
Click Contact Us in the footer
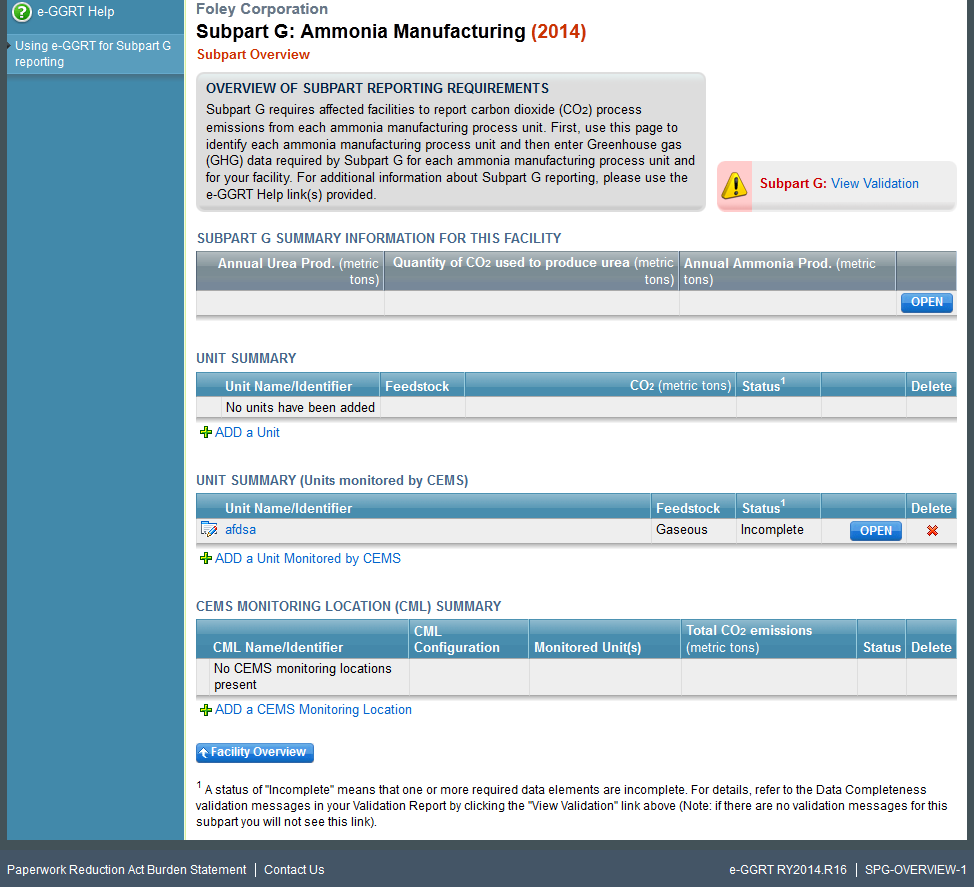pos(293,869)
